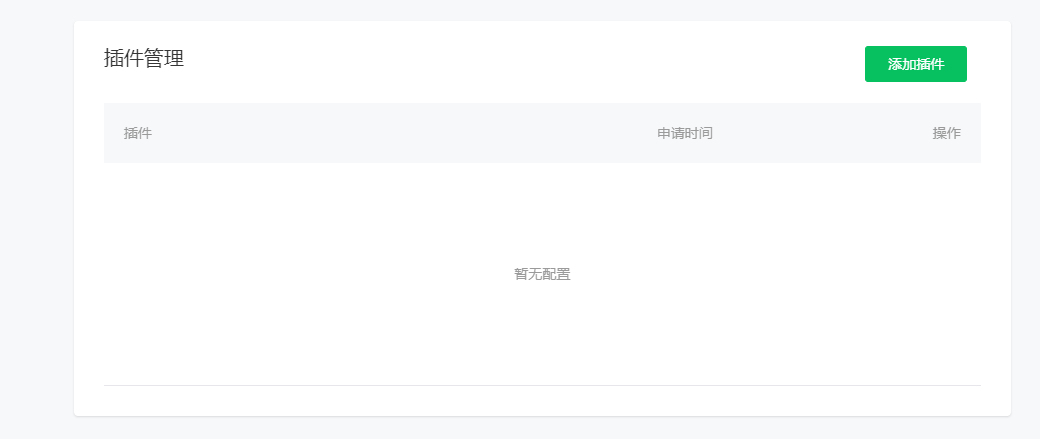Click the no-configuration message 暂无配置
The image size is (1040, 439).
coord(543,274)
